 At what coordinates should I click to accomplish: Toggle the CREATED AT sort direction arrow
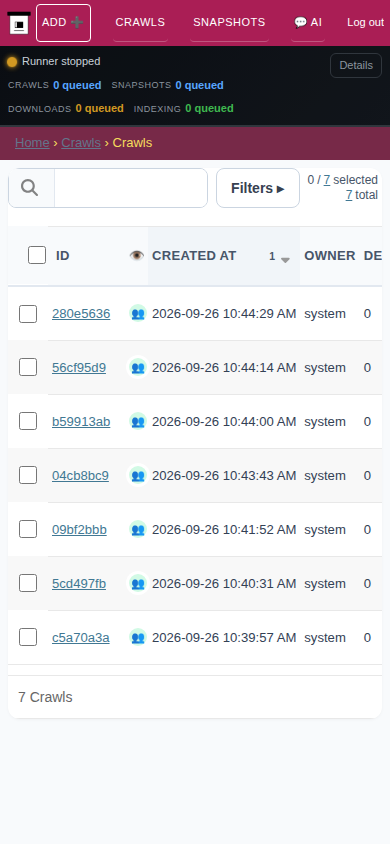[285, 259]
